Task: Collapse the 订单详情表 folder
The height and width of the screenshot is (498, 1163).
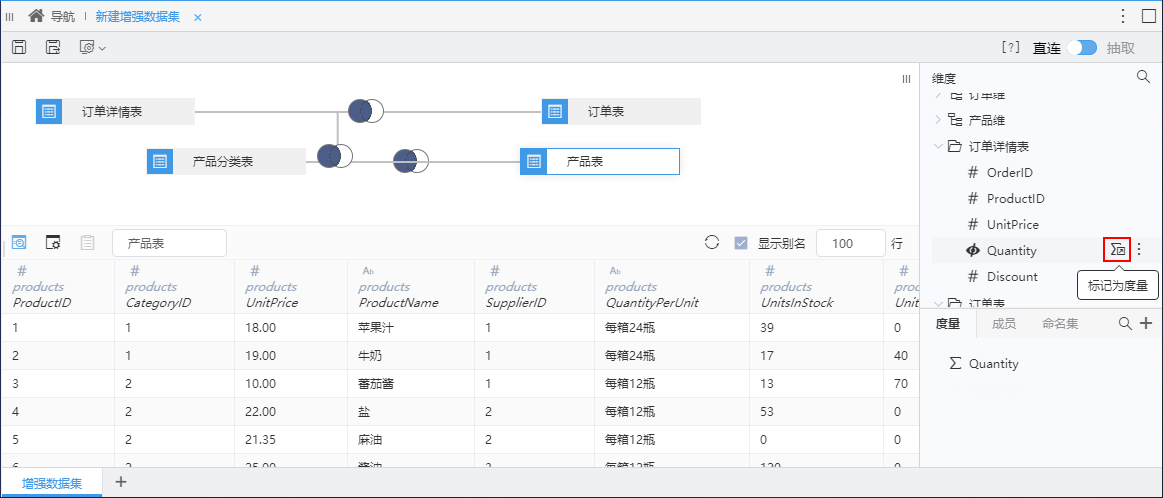Action: pyautogui.click(x=938, y=146)
